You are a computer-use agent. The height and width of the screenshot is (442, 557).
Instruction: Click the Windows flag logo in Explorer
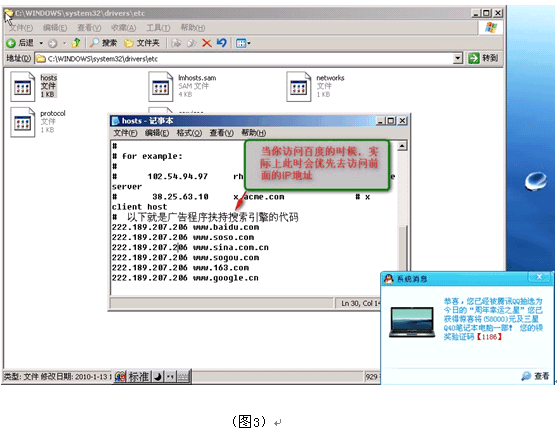pyautogui.click(x=491, y=27)
